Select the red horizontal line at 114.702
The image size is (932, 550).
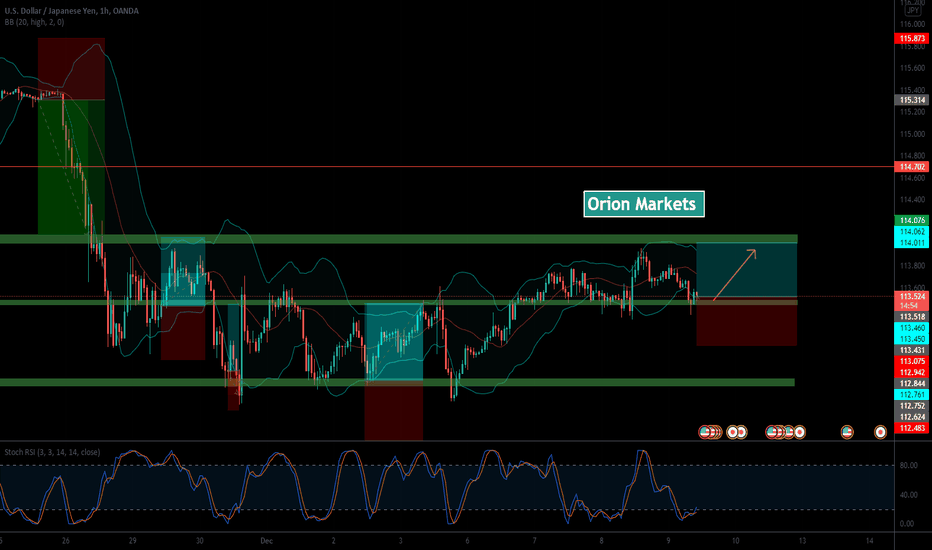(446, 167)
